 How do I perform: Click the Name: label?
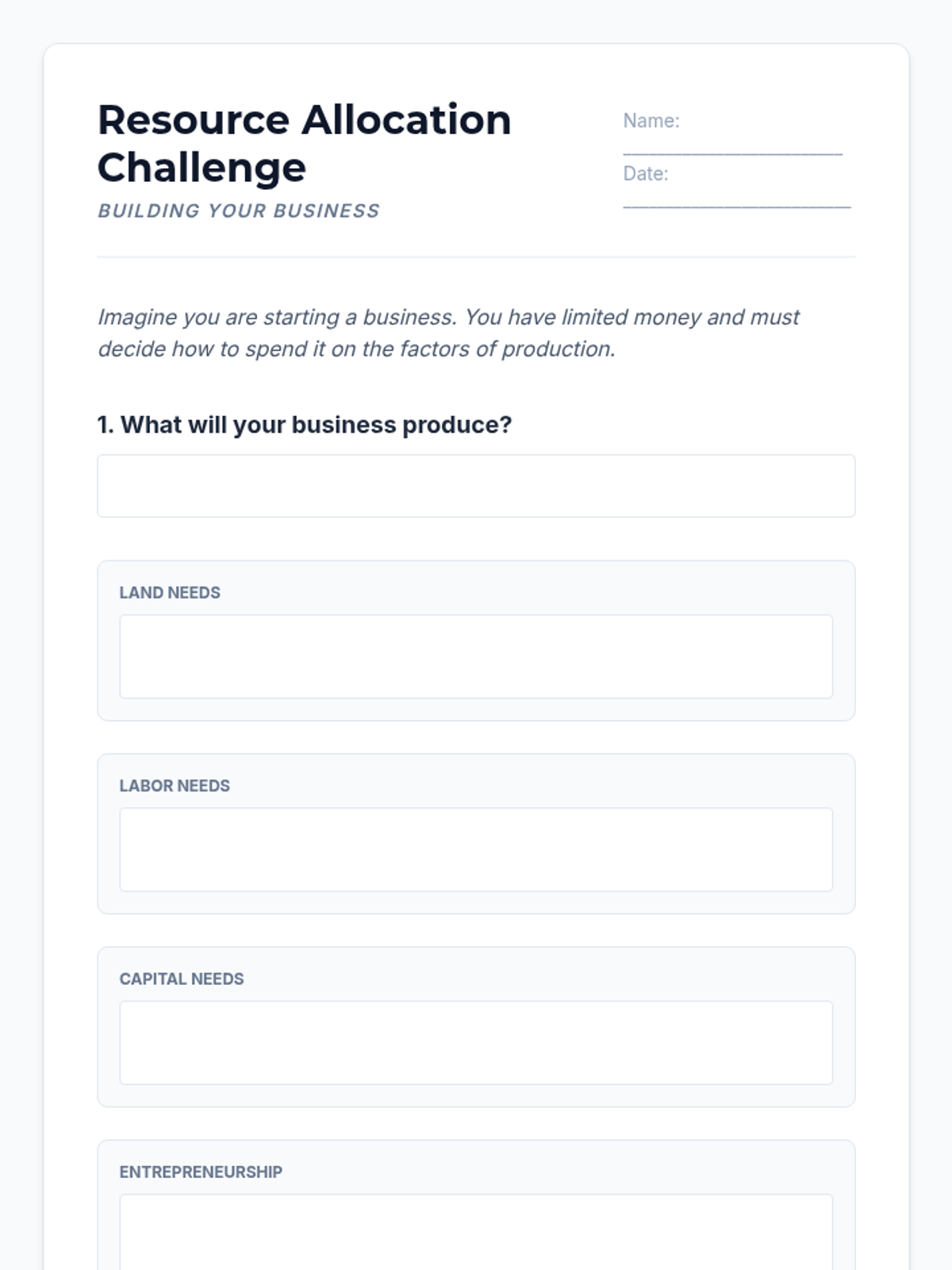tap(651, 121)
